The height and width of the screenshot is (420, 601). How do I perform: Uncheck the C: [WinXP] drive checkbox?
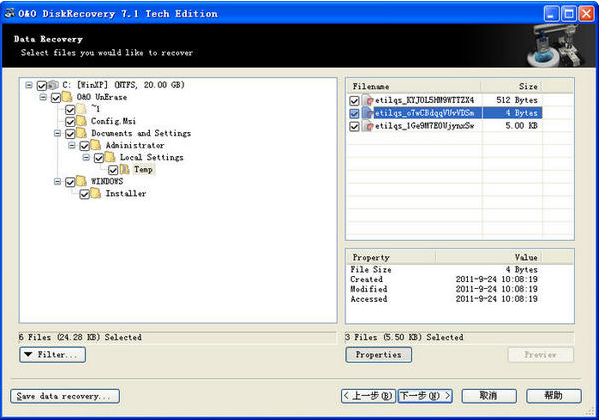coord(42,85)
